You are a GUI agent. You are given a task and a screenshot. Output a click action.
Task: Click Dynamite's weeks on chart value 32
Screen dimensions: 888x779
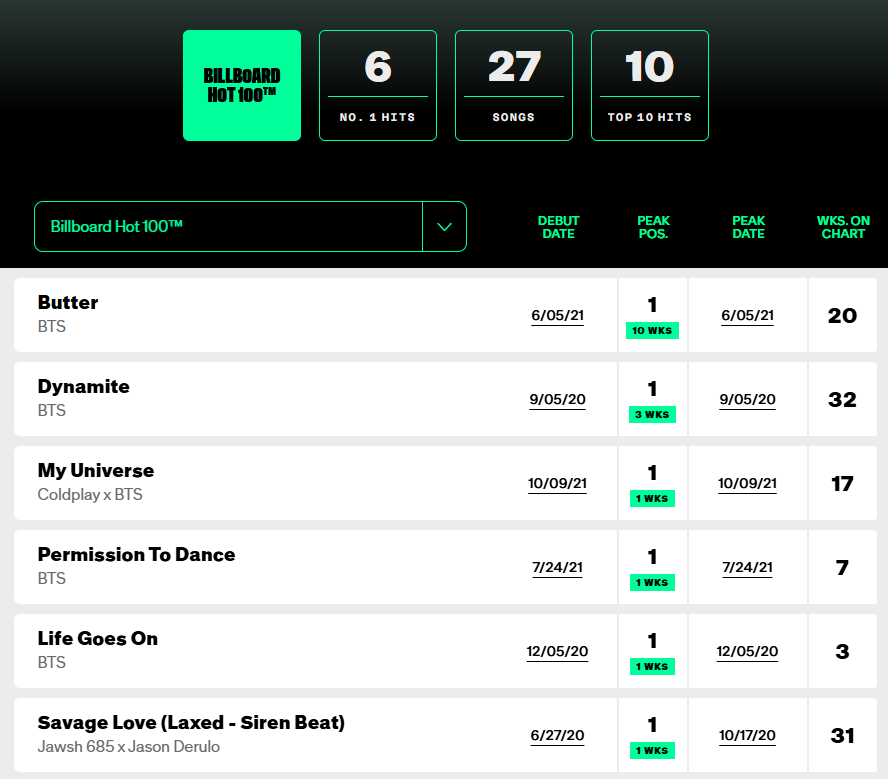pyautogui.click(x=842, y=400)
